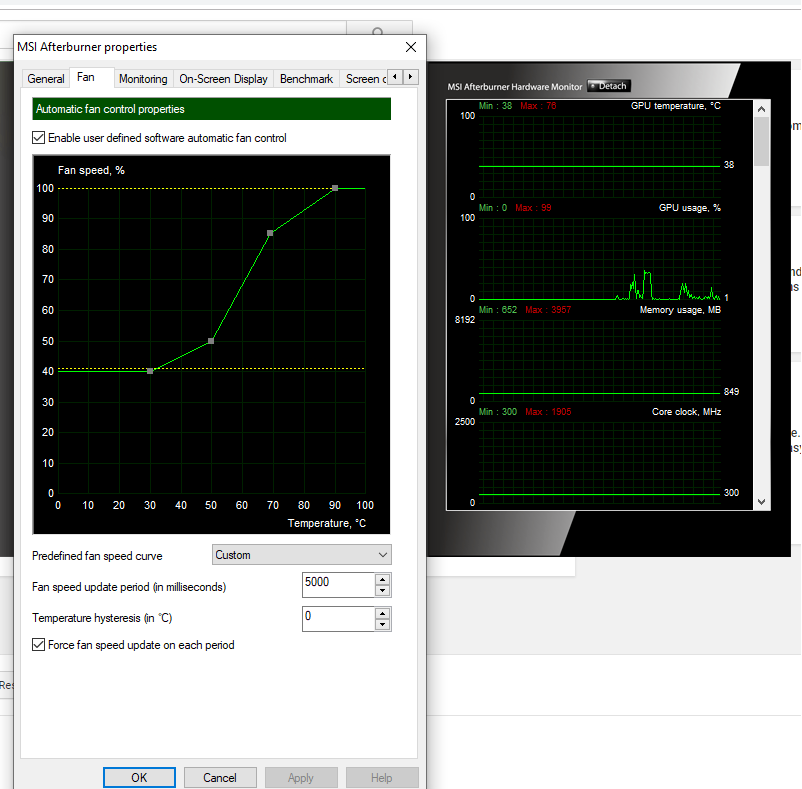Click the Fan speed, % axis label

click(x=91, y=170)
